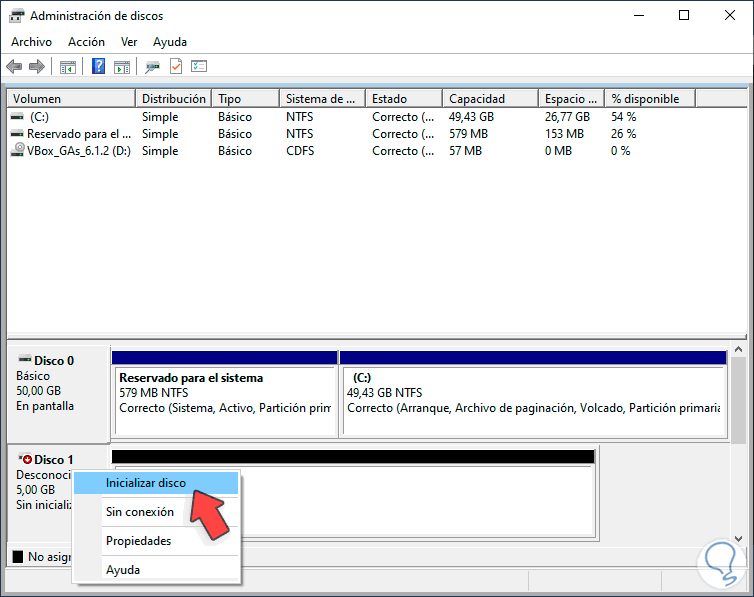Sort by the Distribución column header

174,99
